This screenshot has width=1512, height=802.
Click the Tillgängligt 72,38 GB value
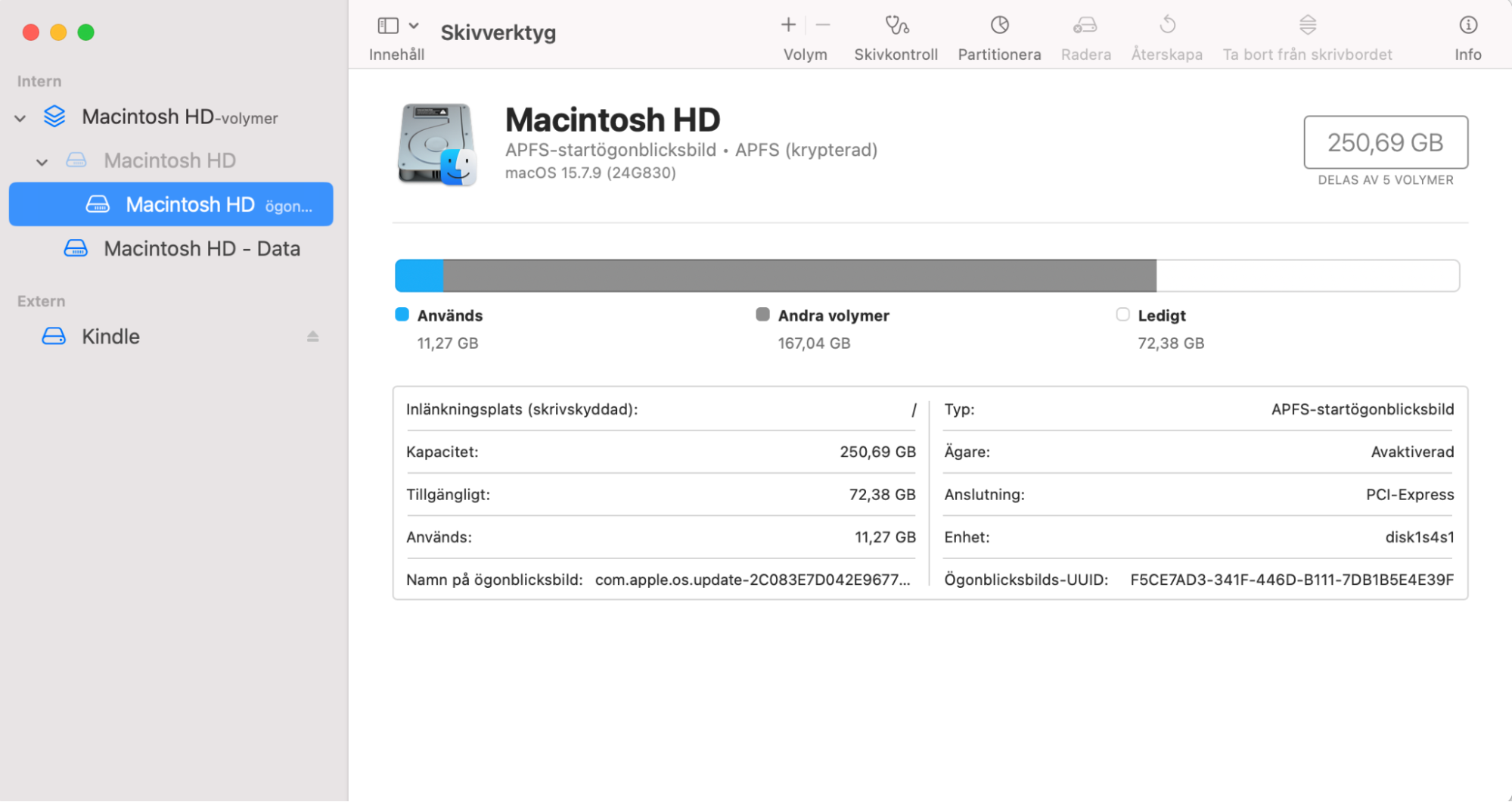[x=882, y=495]
